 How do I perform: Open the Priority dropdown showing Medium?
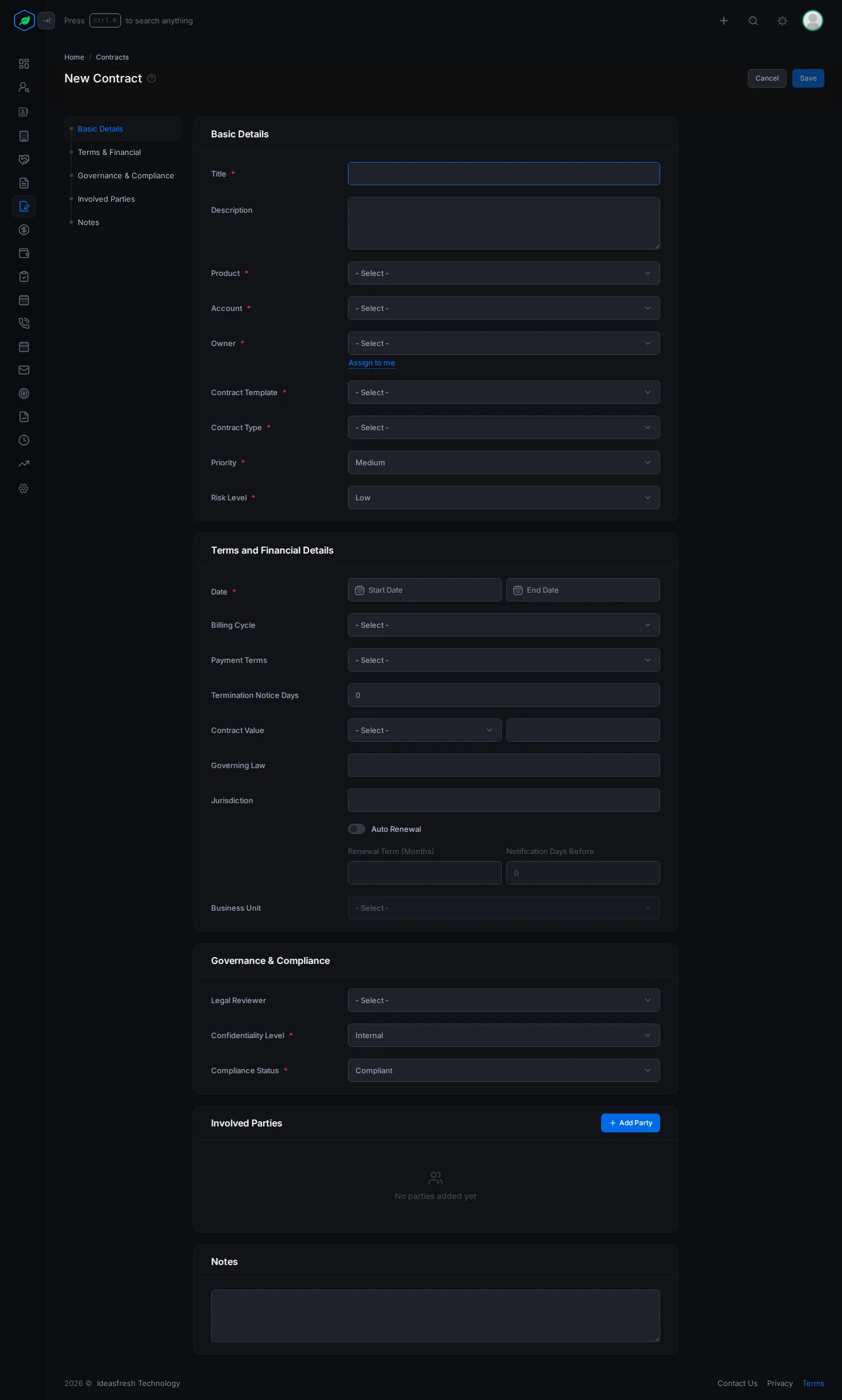tap(504, 462)
